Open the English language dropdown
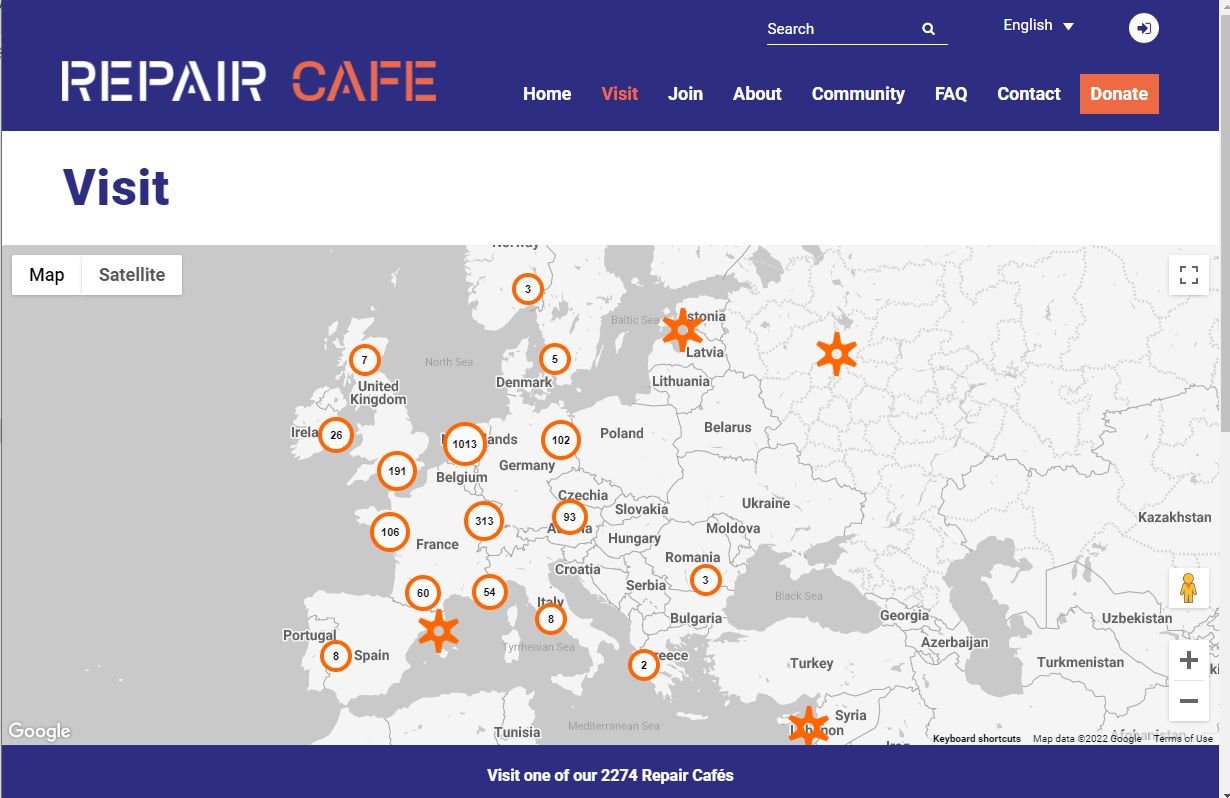The height and width of the screenshot is (798, 1230). (1038, 26)
